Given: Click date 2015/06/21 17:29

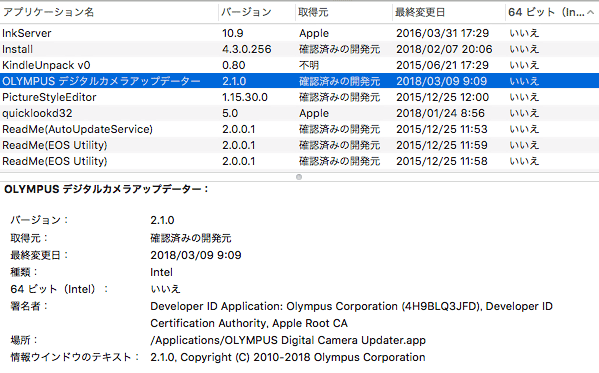Looking at the screenshot, I should tap(442, 65).
